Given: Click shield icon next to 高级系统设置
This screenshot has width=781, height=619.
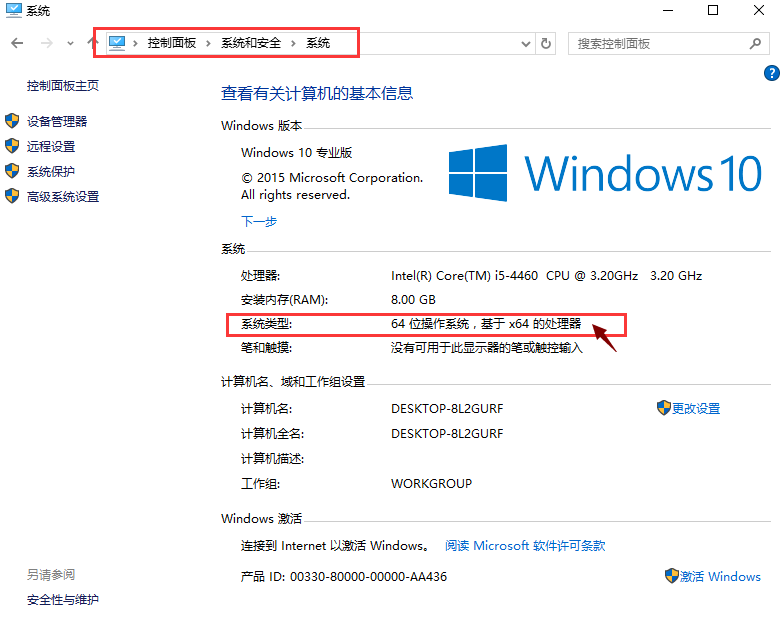Looking at the screenshot, I should click(x=12, y=196).
